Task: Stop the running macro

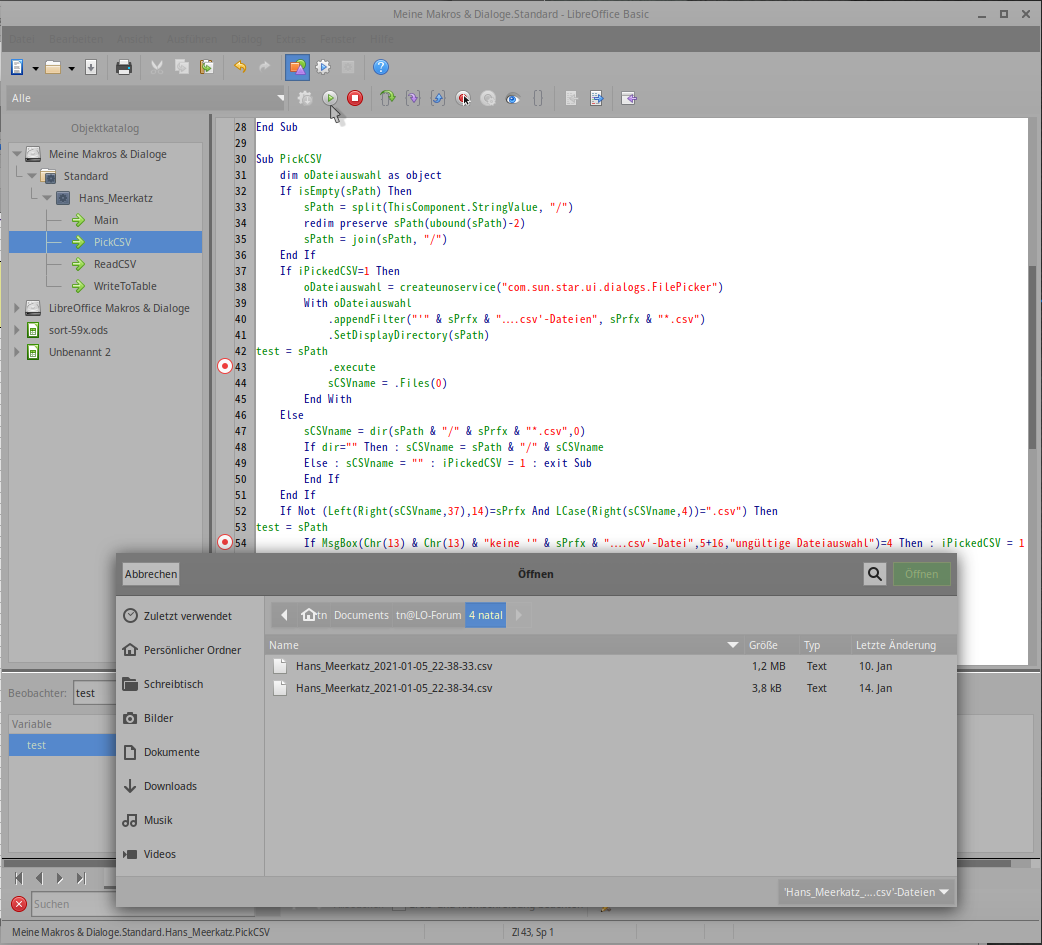Action: pos(355,98)
